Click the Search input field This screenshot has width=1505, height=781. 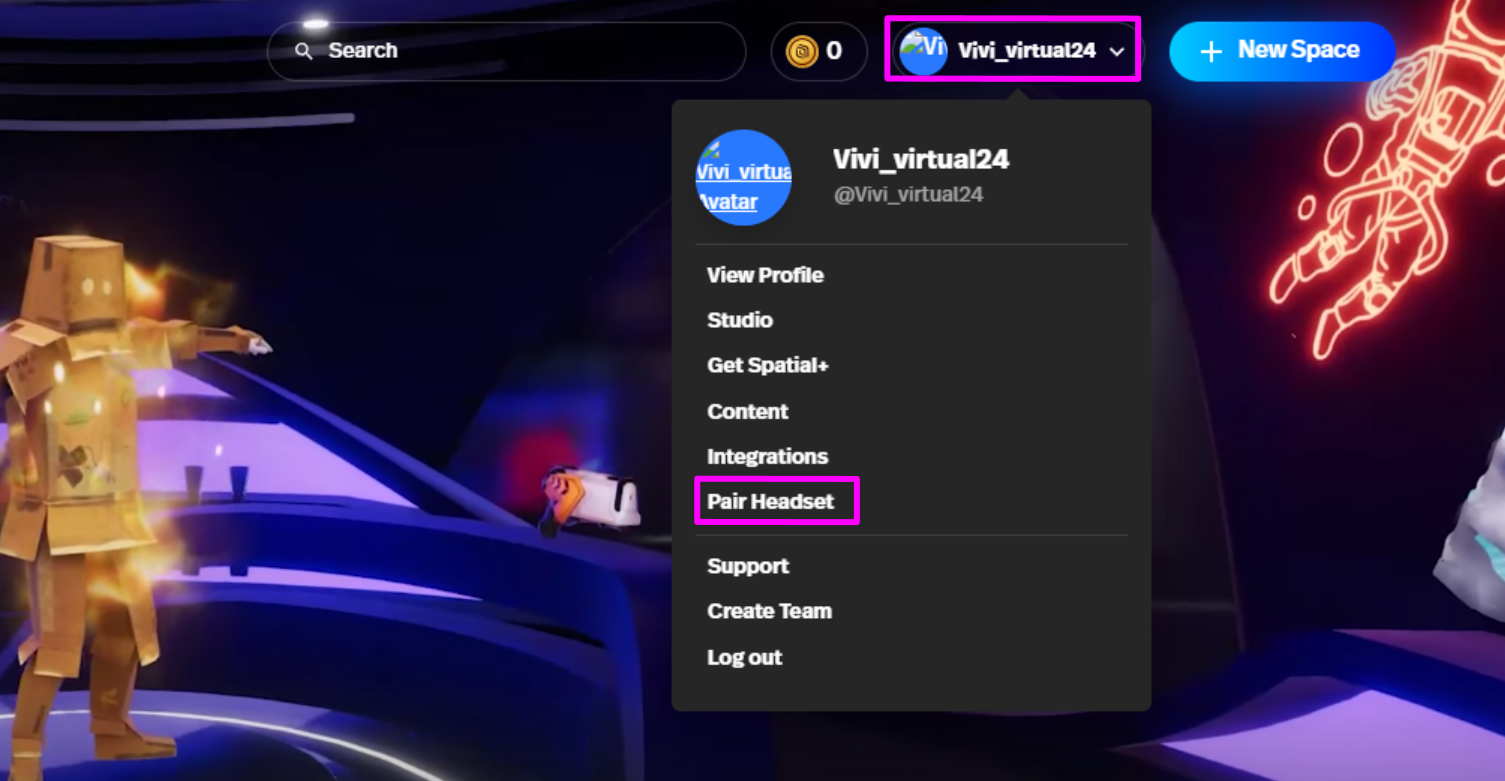pos(506,51)
